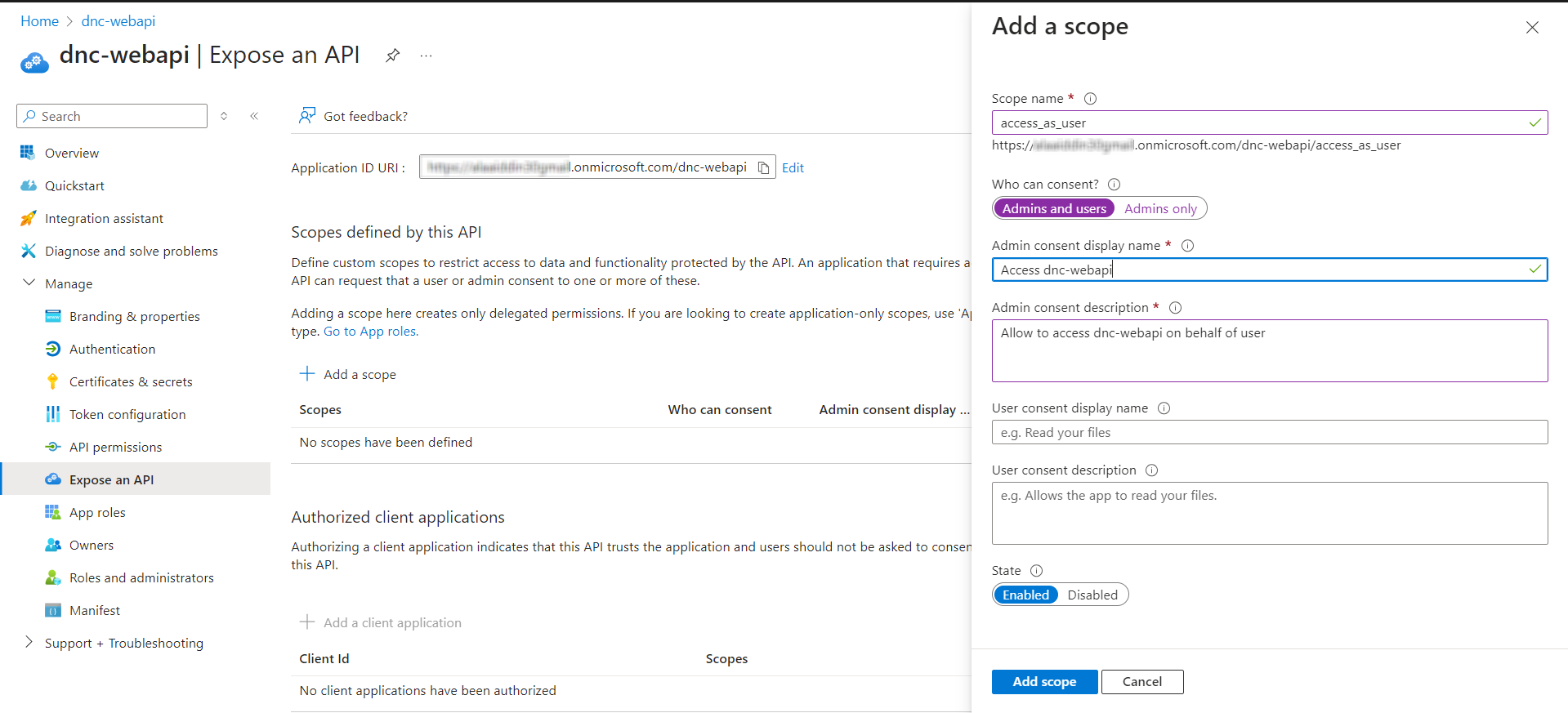The image size is (1568, 713).
Task: Show info for User consent description
Action: click(x=1151, y=470)
